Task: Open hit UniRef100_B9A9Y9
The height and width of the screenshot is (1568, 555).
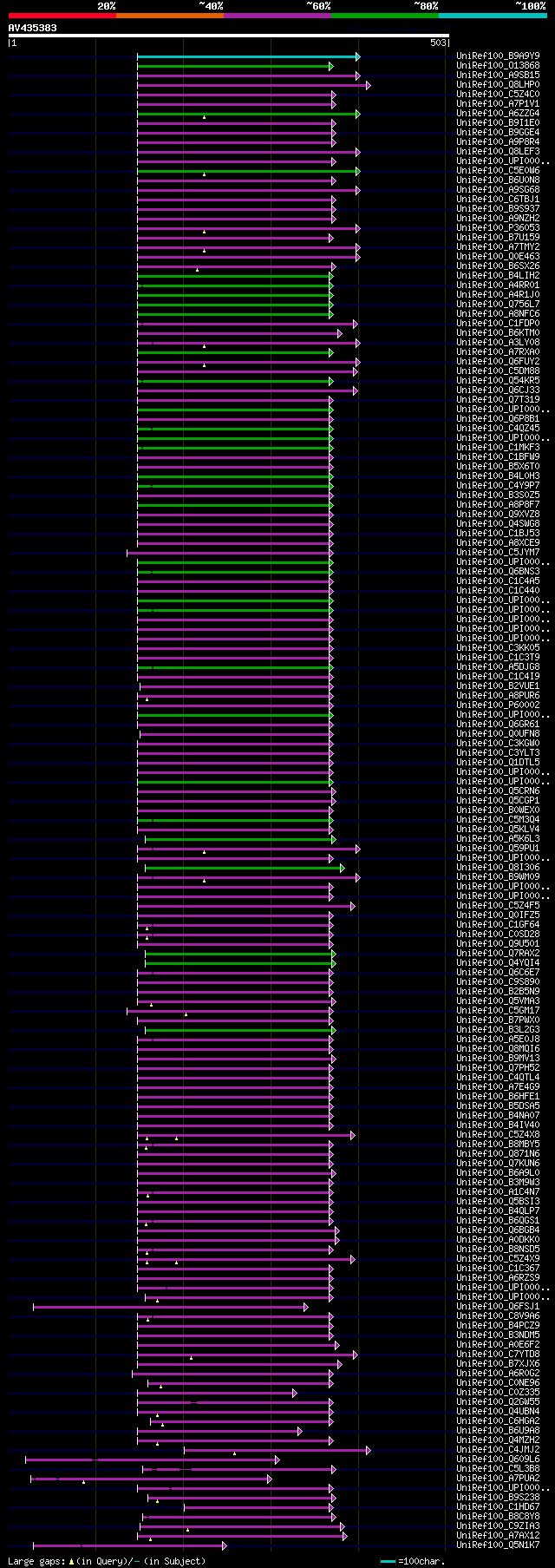Action: point(498,56)
